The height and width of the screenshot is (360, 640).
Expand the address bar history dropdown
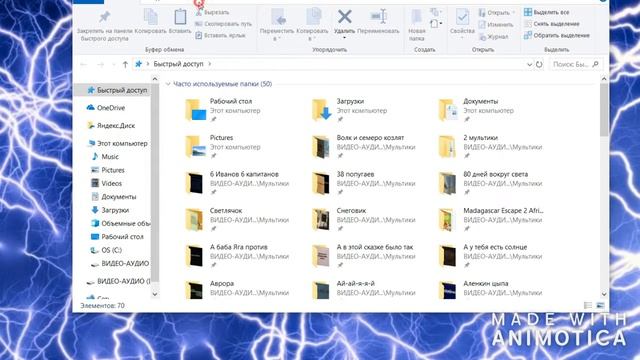click(x=529, y=64)
